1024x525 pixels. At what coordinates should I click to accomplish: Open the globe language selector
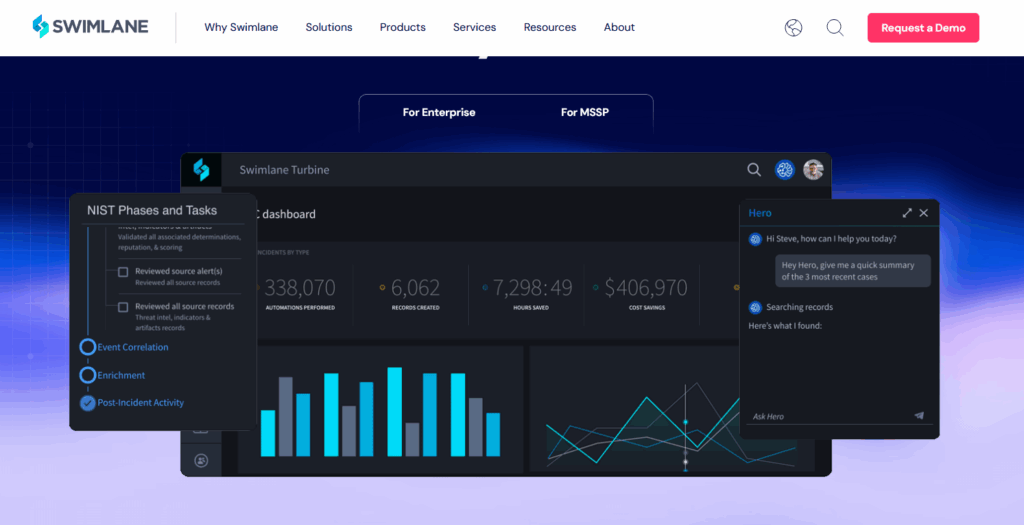coord(793,28)
